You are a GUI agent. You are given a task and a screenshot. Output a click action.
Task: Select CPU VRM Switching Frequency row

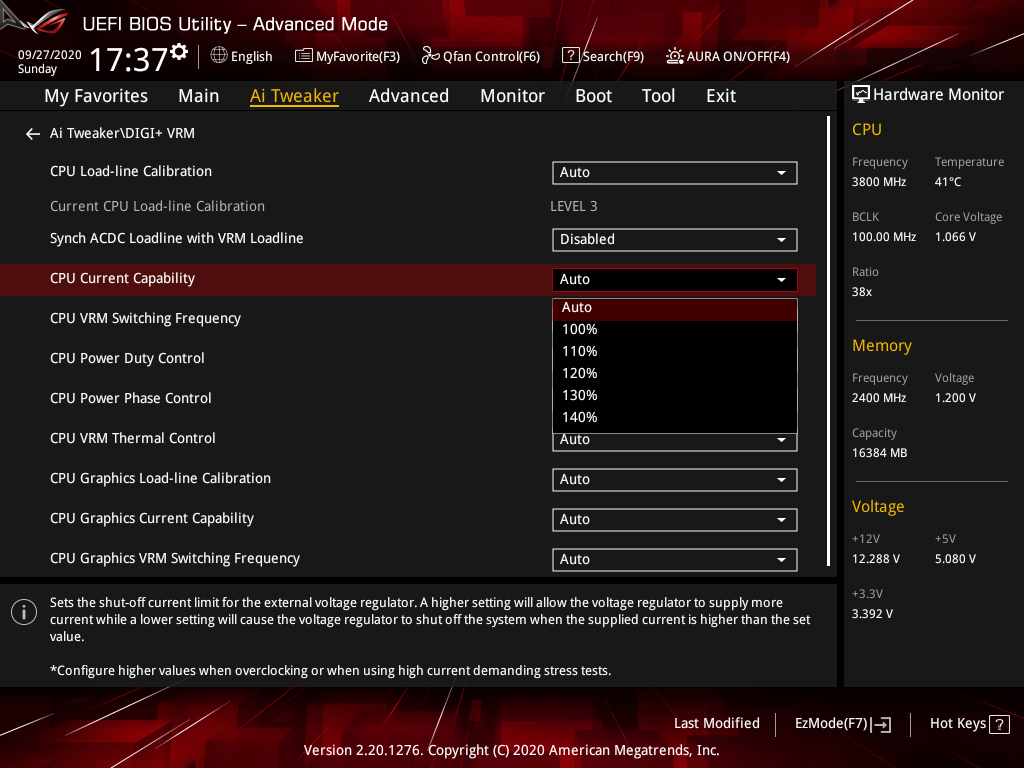tap(145, 319)
